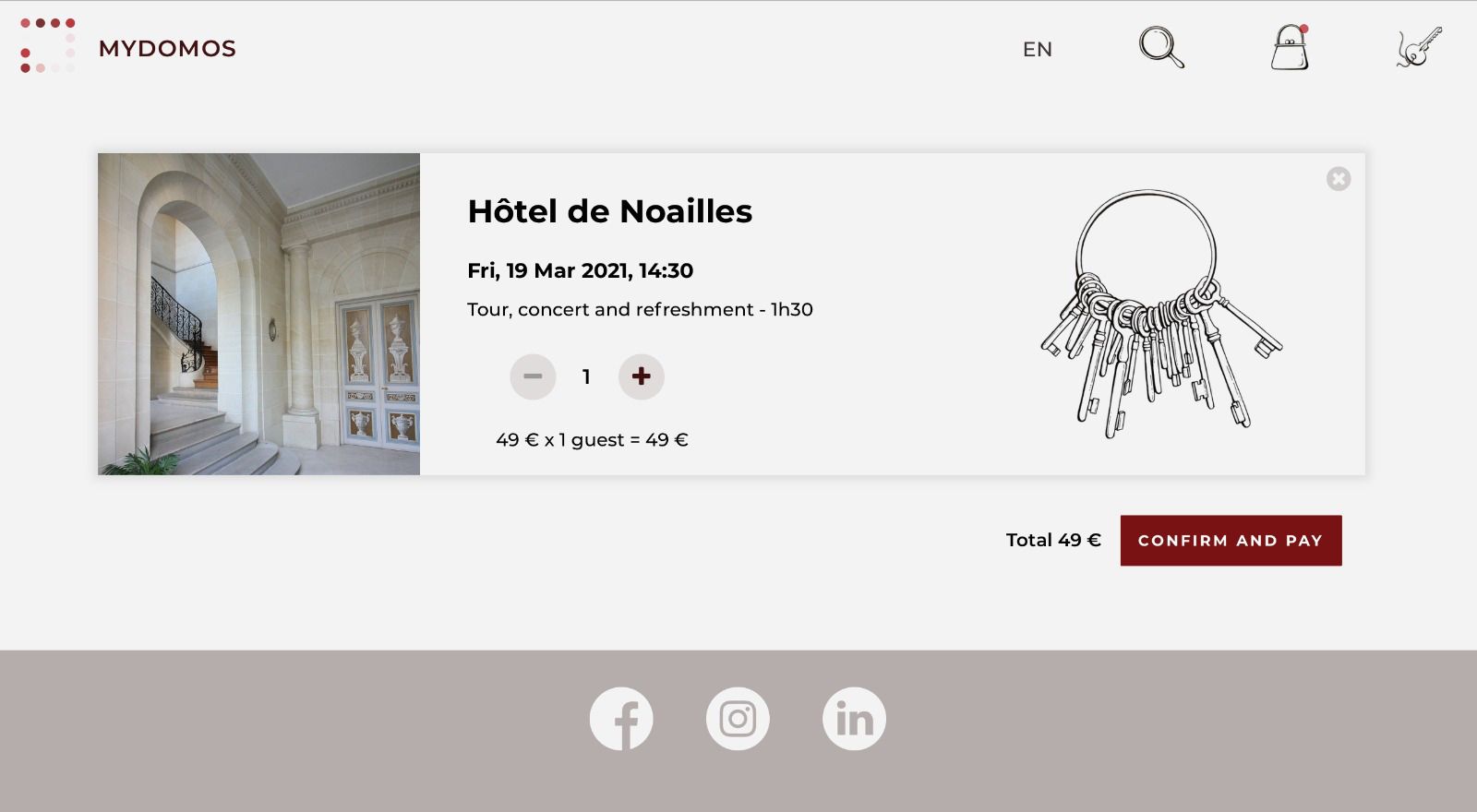Visit the LinkedIn page icon
The image size is (1477, 812).
(854, 719)
